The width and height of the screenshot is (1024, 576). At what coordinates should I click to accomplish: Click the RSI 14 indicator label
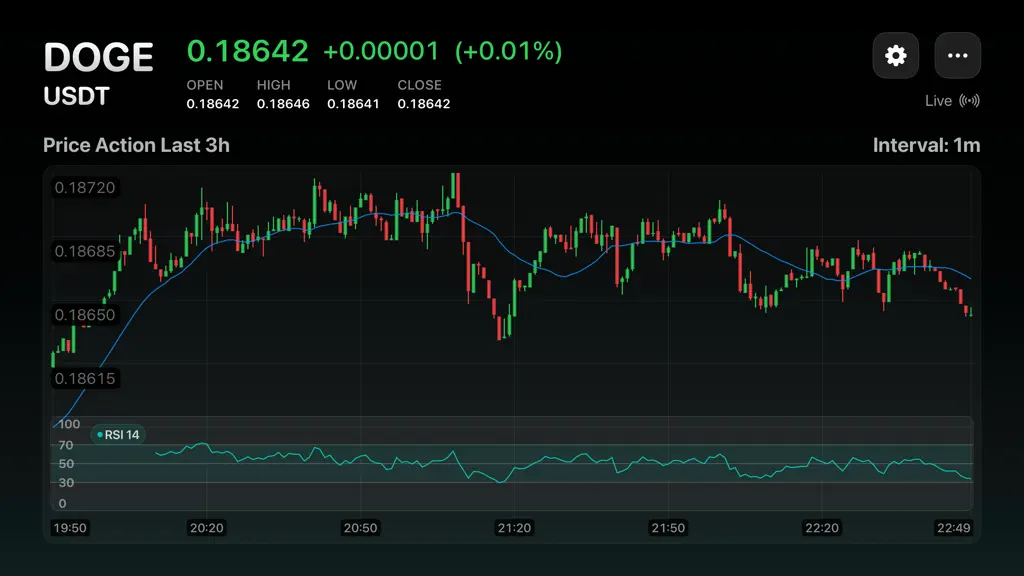point(118,435)
